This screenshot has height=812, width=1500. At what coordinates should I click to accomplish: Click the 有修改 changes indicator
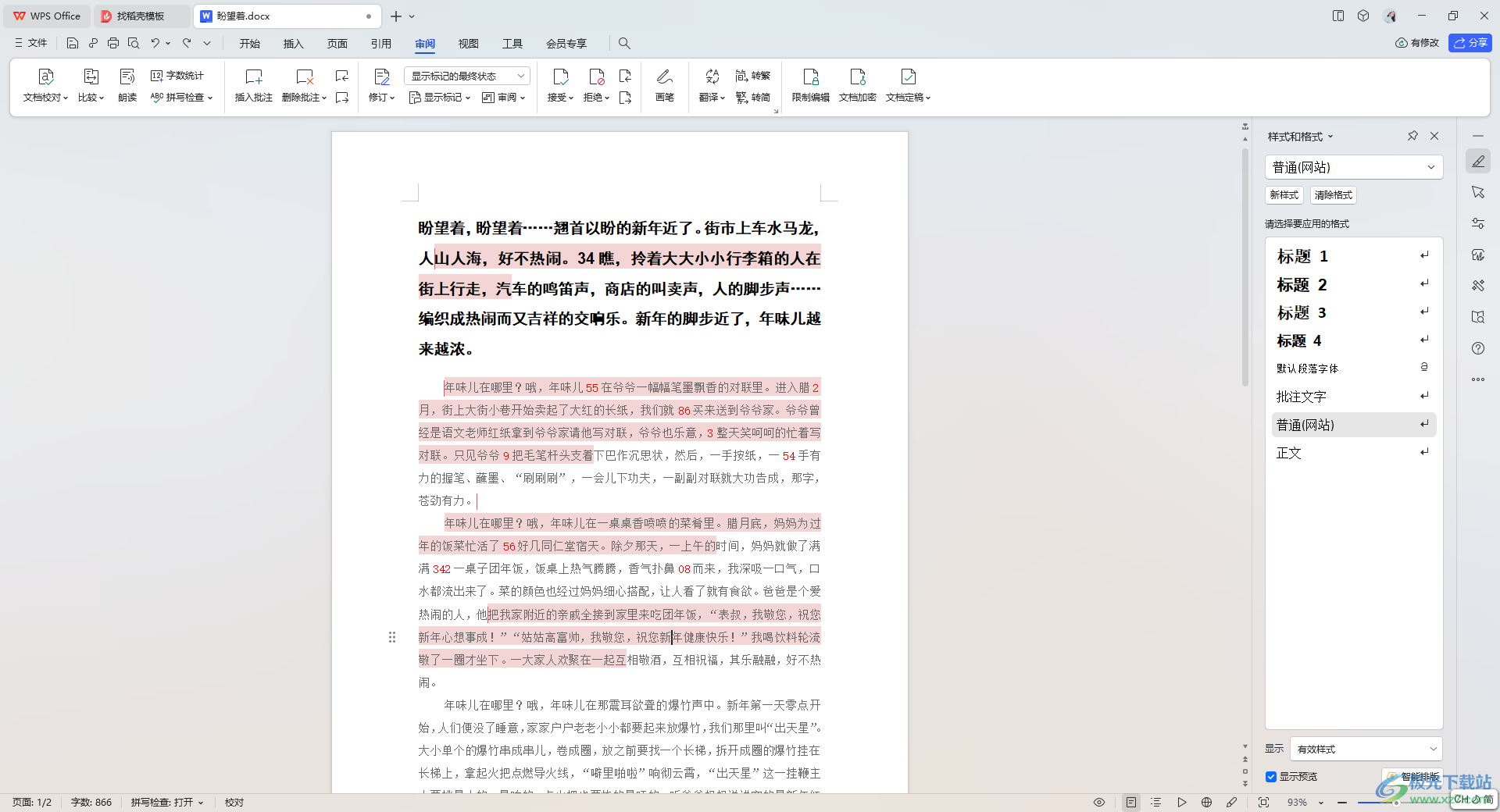[1417, 43]
